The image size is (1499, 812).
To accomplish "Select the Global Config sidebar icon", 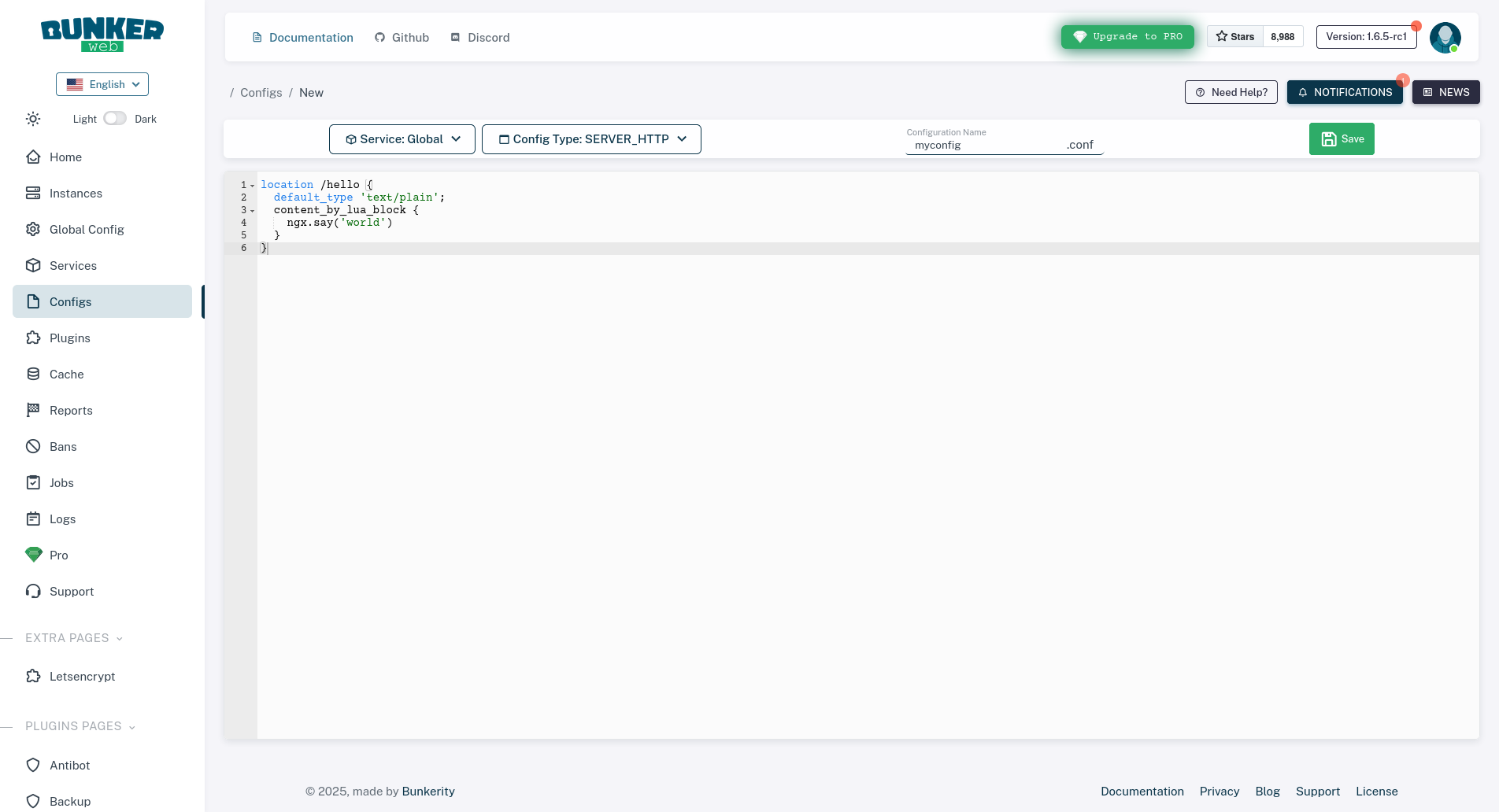I will click(x=32, y=229).
